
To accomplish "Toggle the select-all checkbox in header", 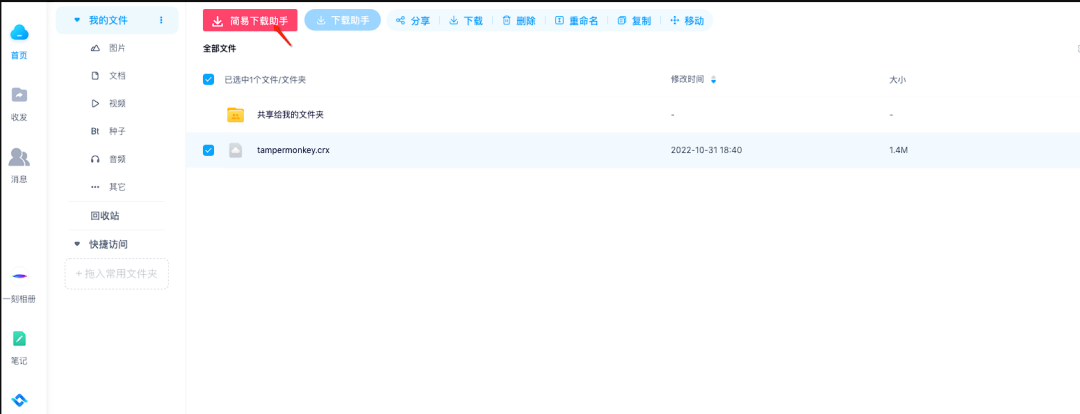I will (x=209, y=80).
